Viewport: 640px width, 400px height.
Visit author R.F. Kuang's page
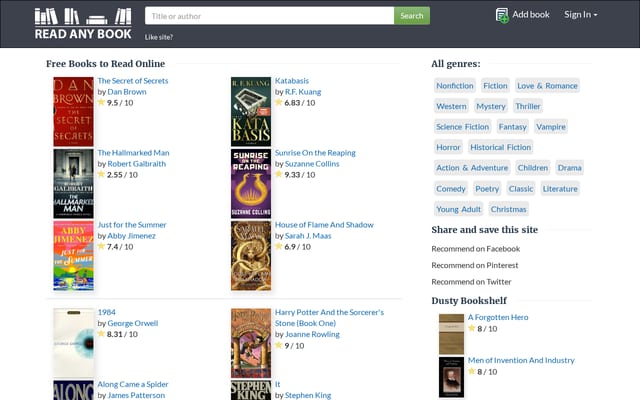[x=303, y=92]
